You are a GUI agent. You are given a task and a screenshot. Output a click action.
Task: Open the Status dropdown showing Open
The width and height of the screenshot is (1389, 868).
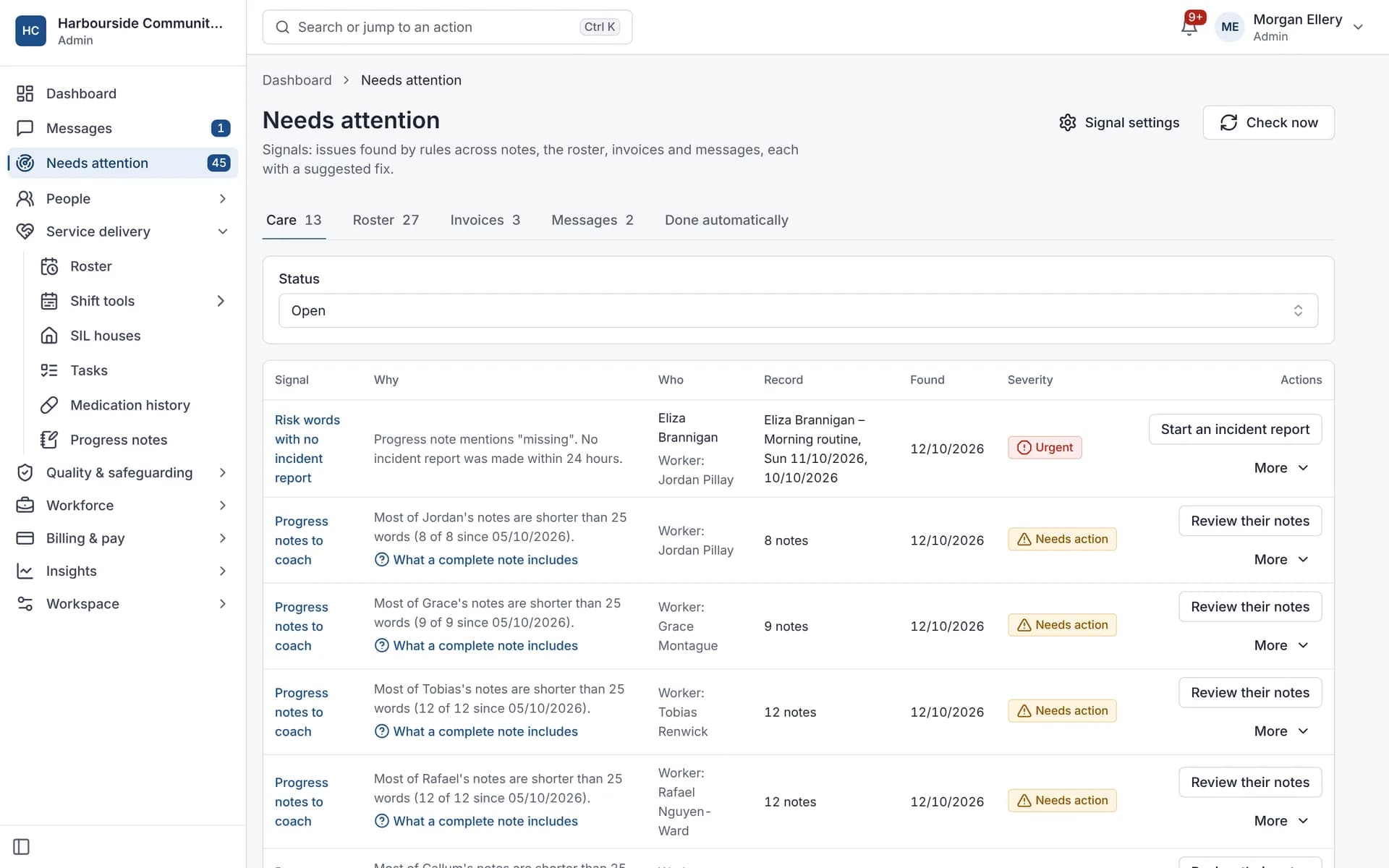[x=798, y=310]
